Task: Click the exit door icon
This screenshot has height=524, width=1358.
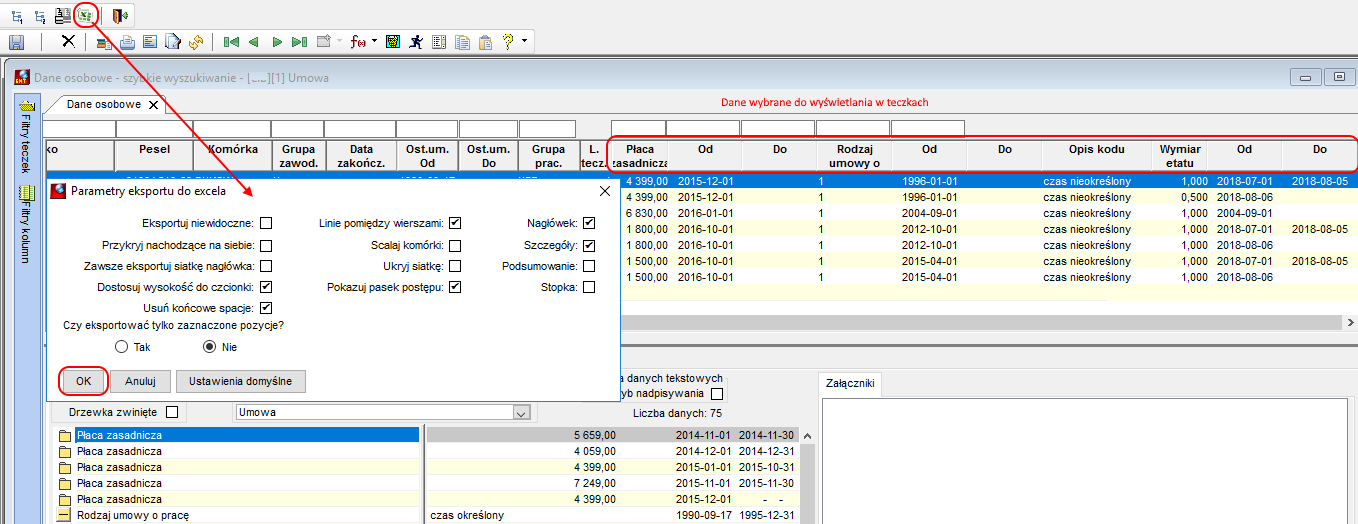Action: tap(121, 16)
